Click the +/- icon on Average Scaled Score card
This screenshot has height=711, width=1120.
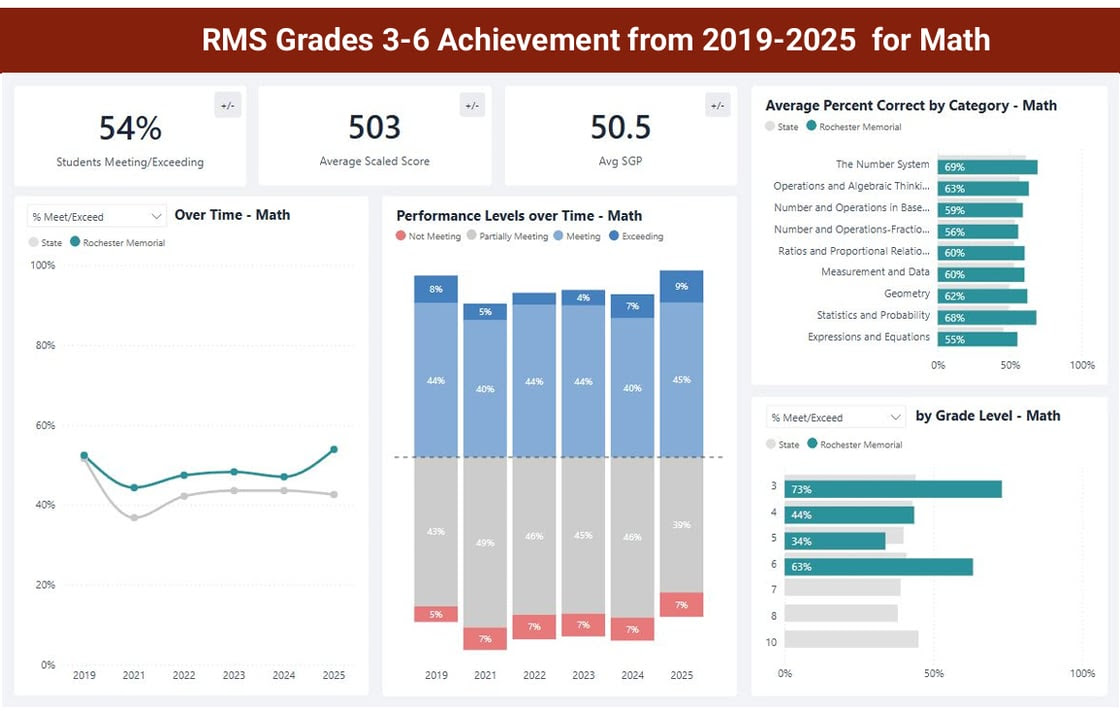(x=472, y=106)
